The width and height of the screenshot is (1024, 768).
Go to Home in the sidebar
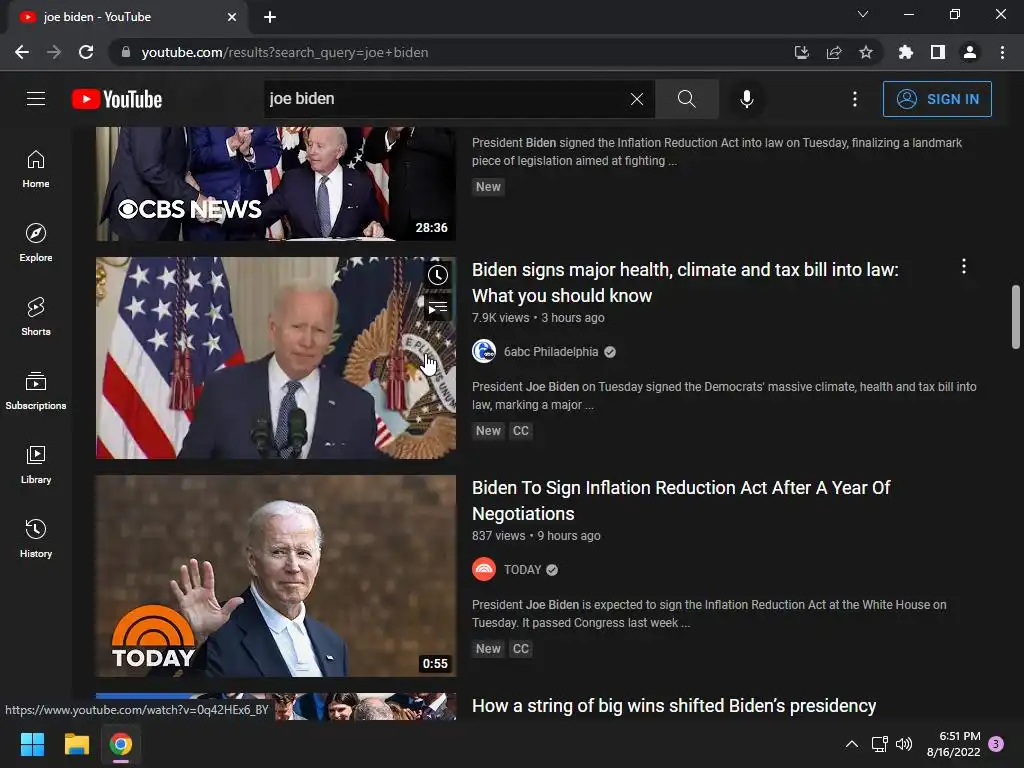pyautogui.click(x=36, y=169)
